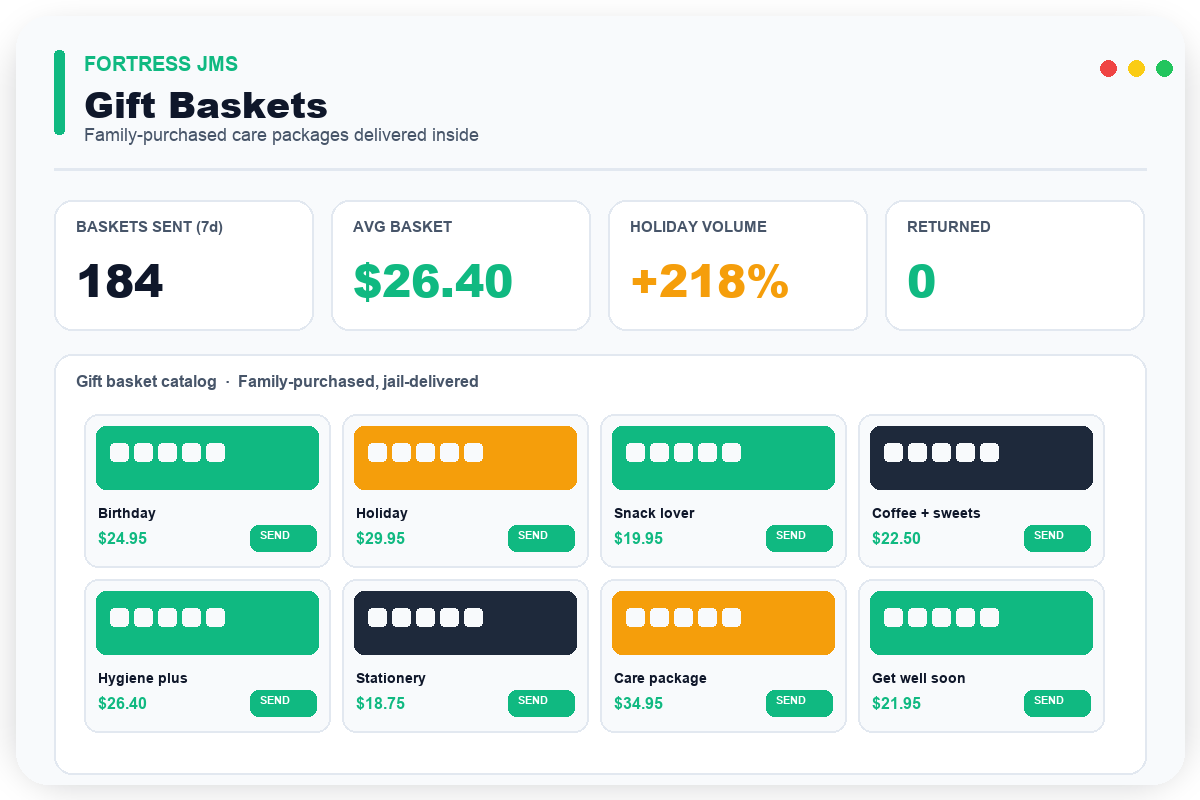Click SEND on Hygiene plus basket
The image size is (1200, 800).
283,703
